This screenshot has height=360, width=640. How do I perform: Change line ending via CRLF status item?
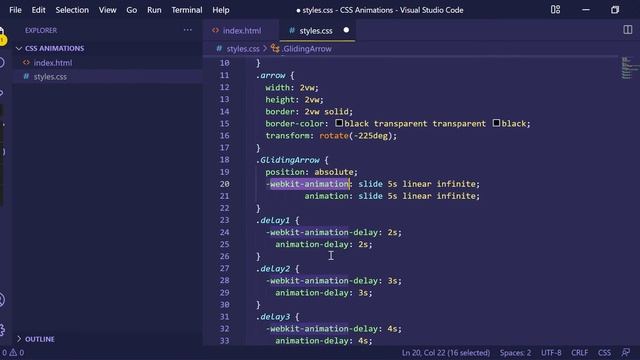[580, 353]
